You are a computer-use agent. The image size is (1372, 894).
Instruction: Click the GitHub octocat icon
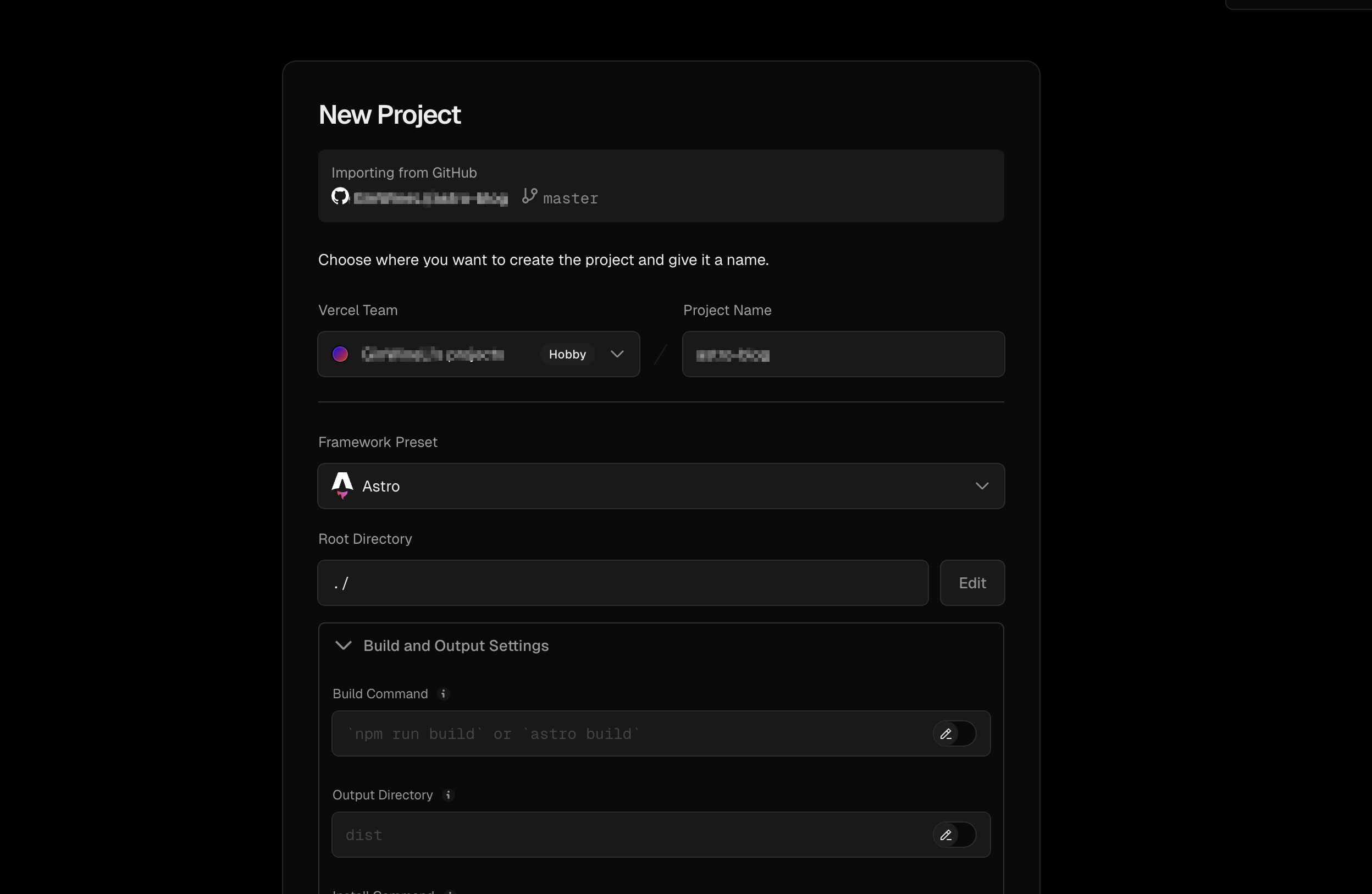[340, 196]
